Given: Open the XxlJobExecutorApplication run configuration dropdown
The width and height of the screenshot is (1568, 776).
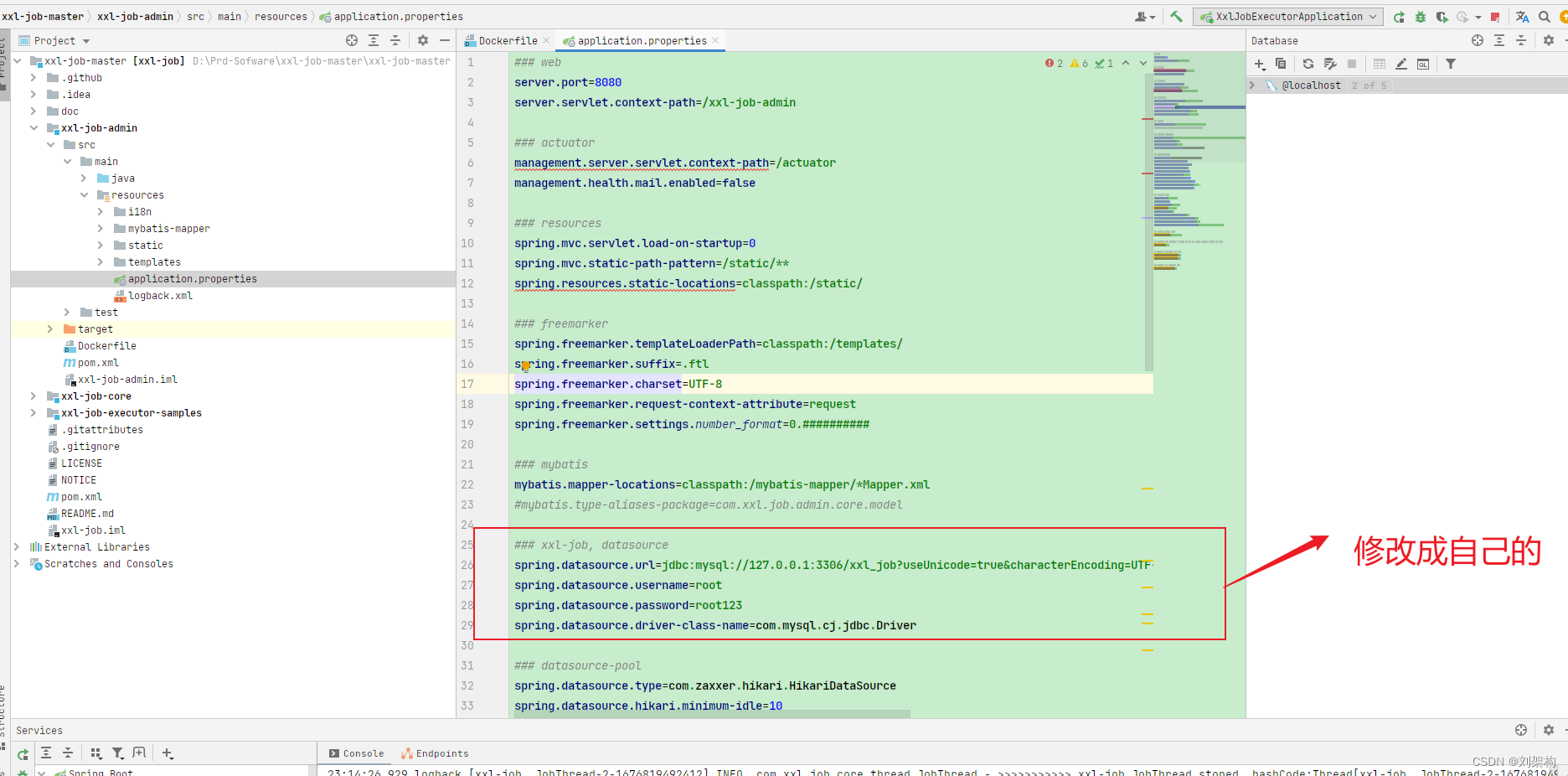Looking at the screenshot, I should [x=1287, y=17].
